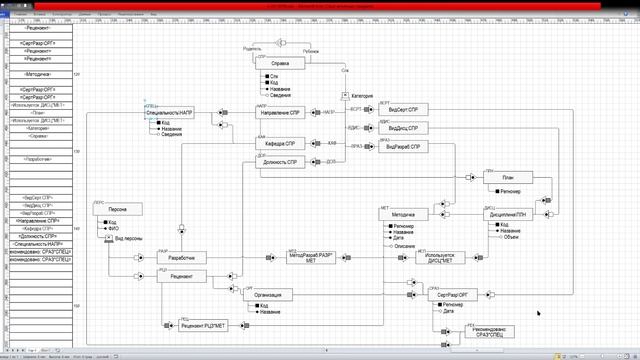This screenshot has height=360, width=640.
Task: Select the connector symbol left of Разработчик box
Action: (139, 258)
